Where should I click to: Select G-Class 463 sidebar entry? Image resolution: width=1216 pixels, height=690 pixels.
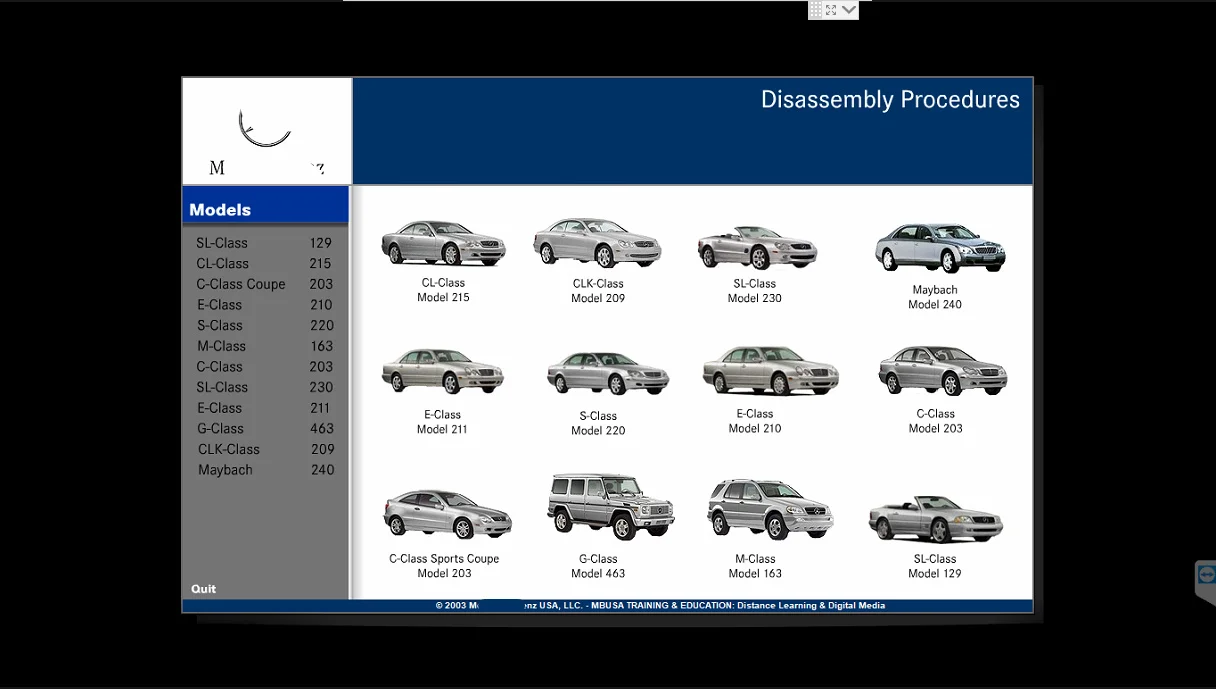264,428
